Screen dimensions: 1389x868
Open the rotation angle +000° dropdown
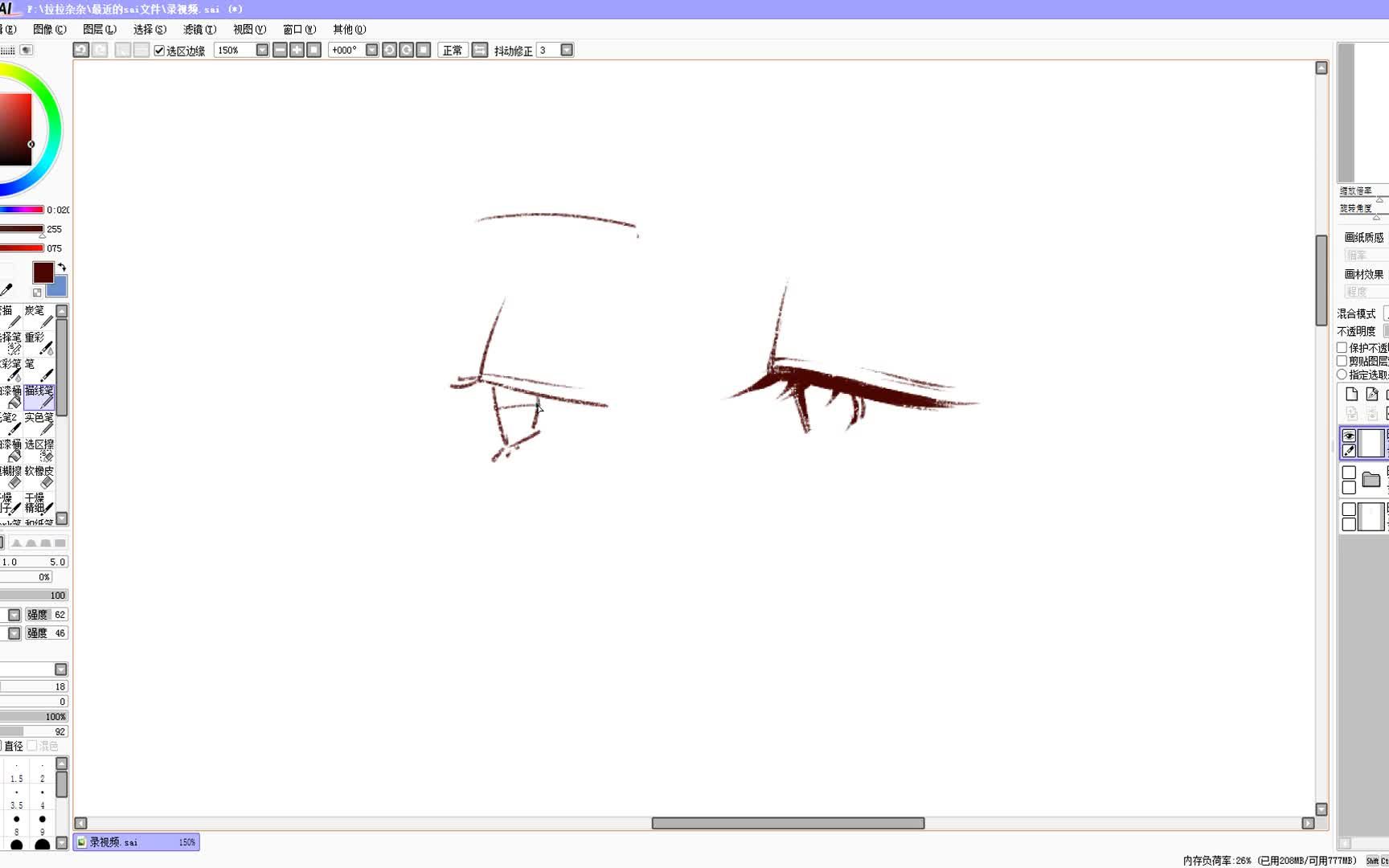point(371,50)
